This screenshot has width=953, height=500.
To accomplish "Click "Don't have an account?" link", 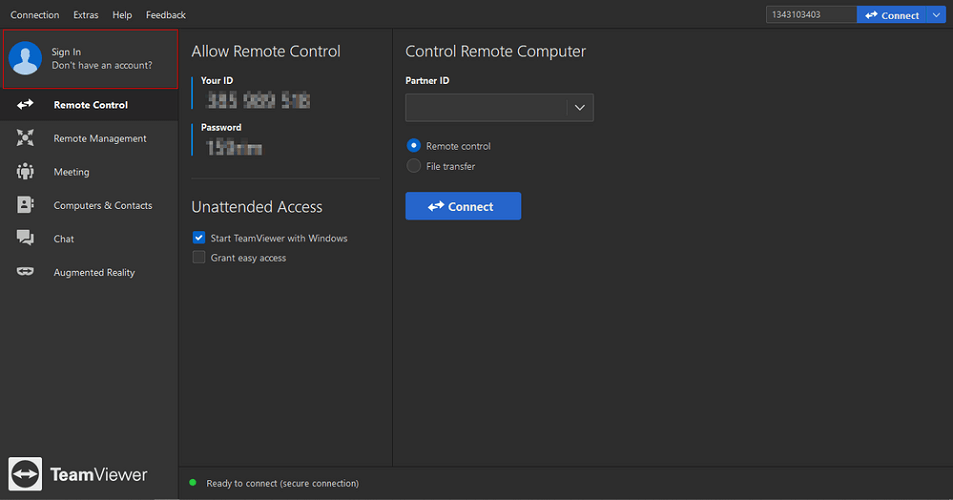I will 102,65.
